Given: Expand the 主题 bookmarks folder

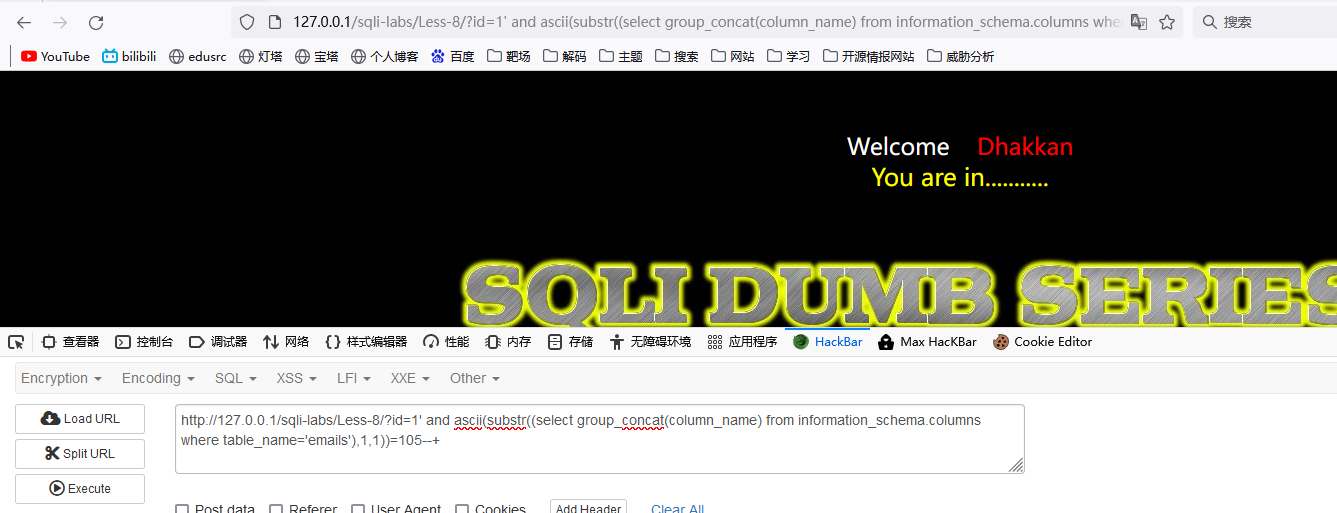Looking at the screenshot, I should (x=620, y=57).
